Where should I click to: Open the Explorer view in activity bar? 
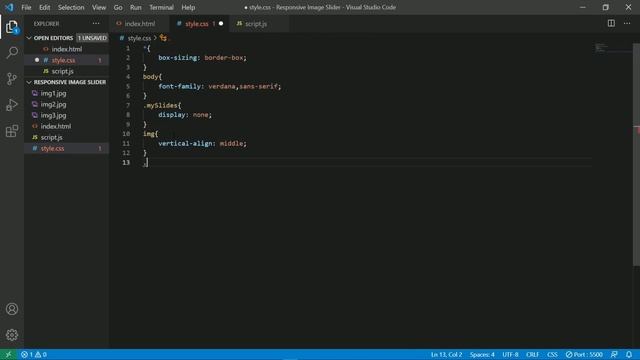coord(12,27)
